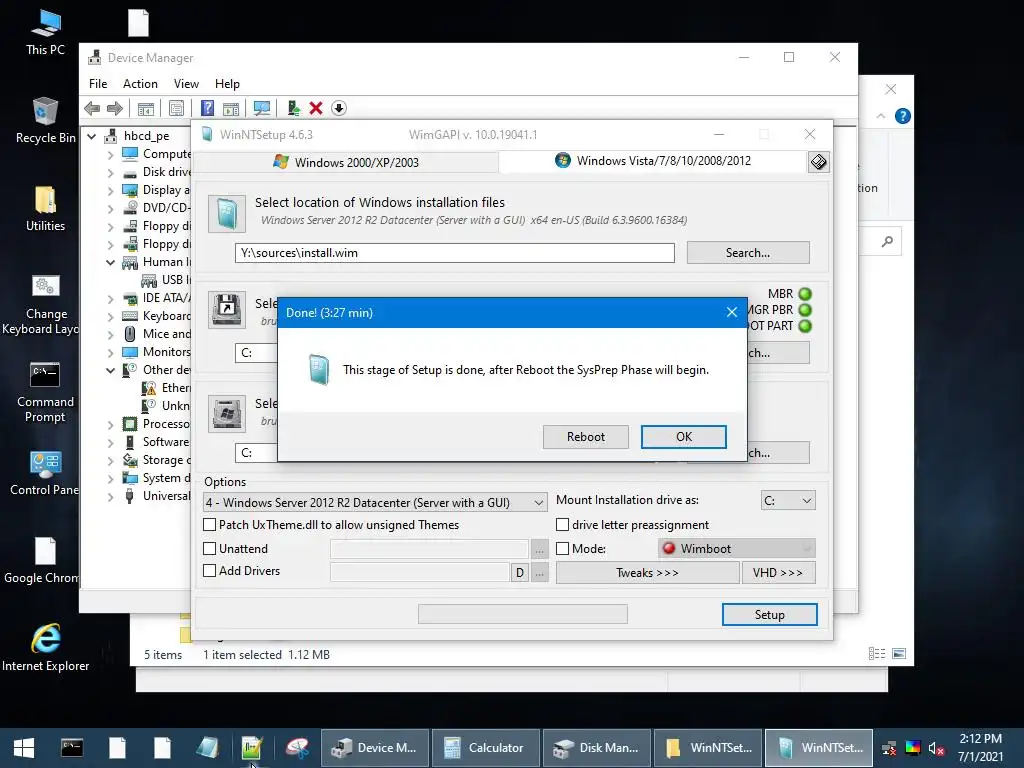Select the Control Panel desktop icon
Viewport: 1024px width, 768px height.
pyautogui.click(x=45, y=473)
